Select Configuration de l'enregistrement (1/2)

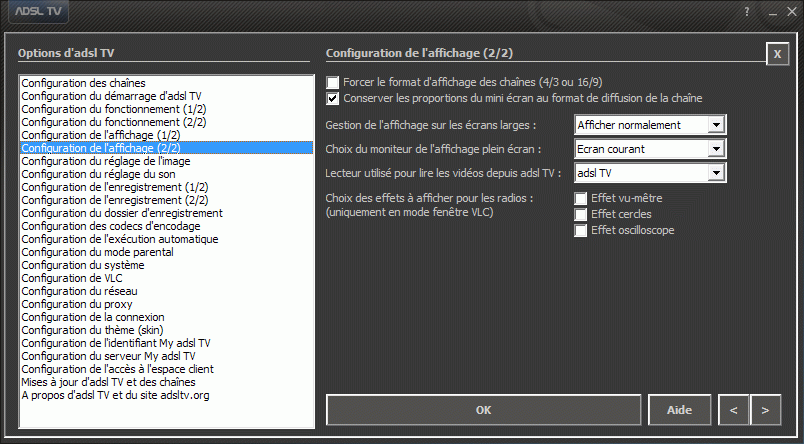pyautogui.click(x=167, y=187)
